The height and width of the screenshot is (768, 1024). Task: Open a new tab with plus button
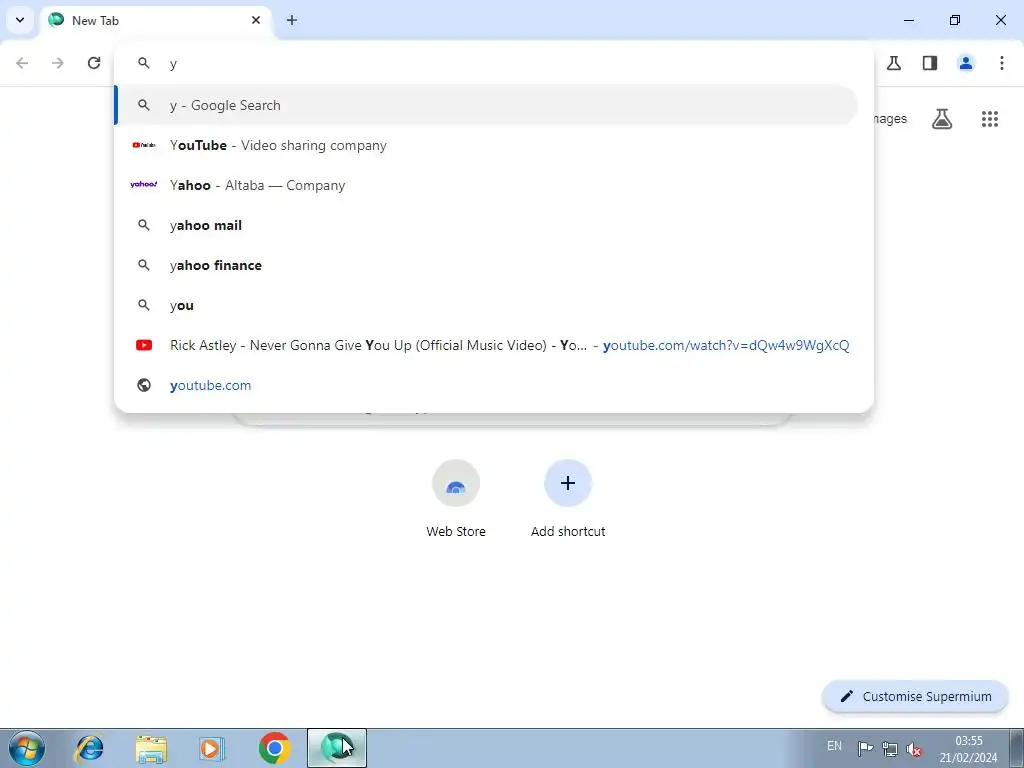[x=292, y=20]
